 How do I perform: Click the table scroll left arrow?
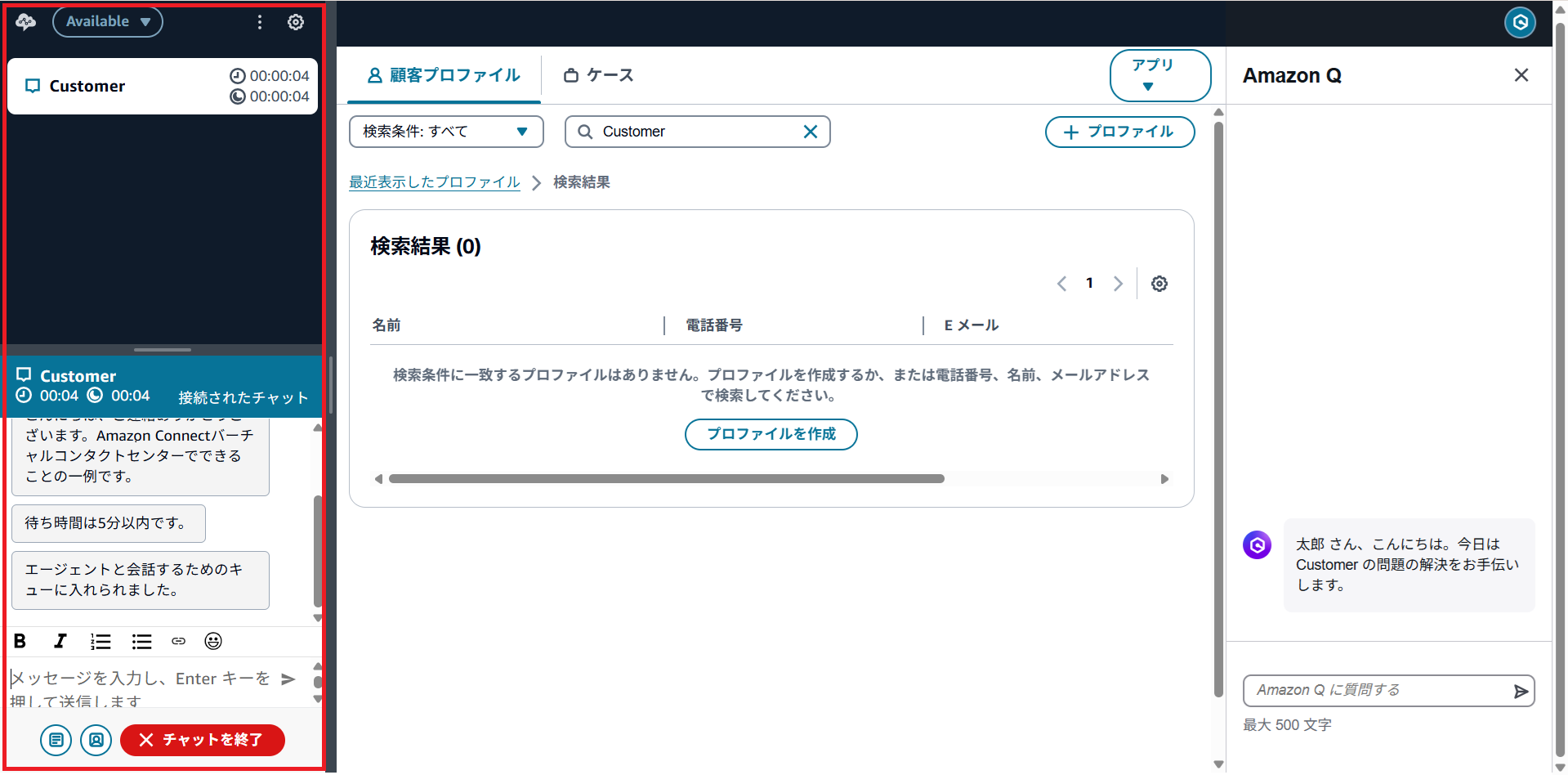tap(378, 479)
